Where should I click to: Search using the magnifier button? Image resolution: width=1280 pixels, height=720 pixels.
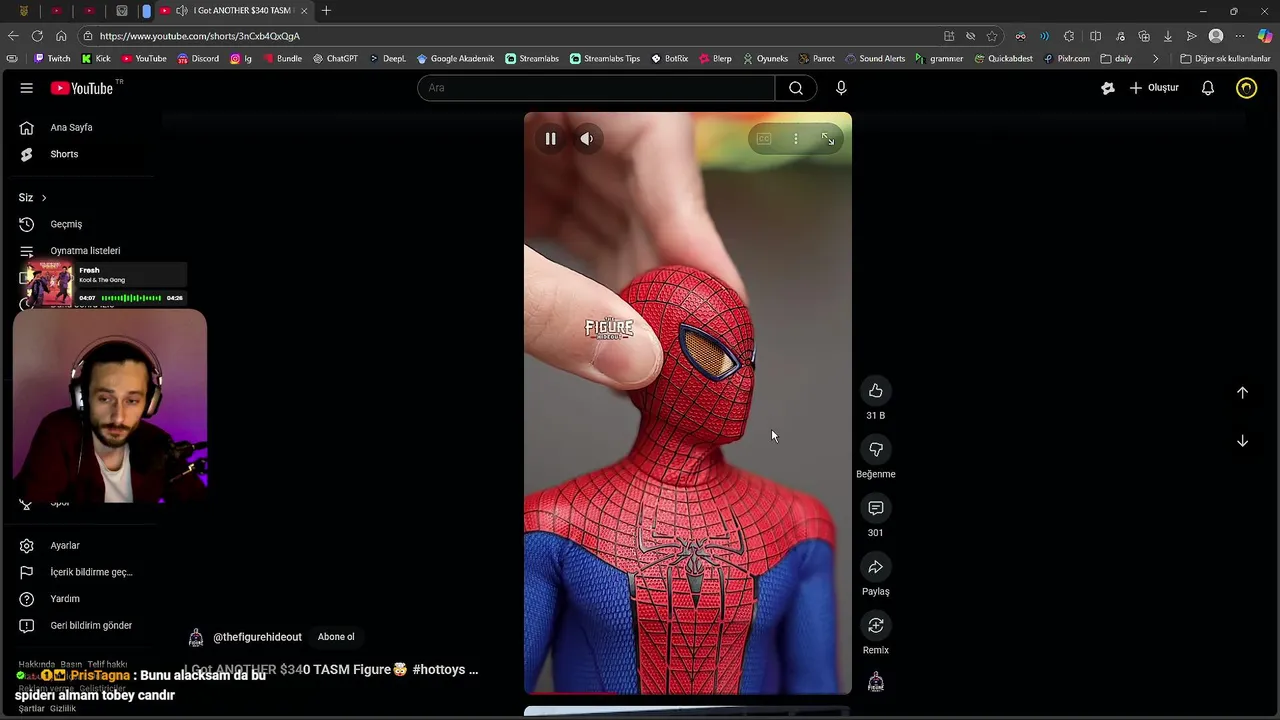tap(796, 88)
